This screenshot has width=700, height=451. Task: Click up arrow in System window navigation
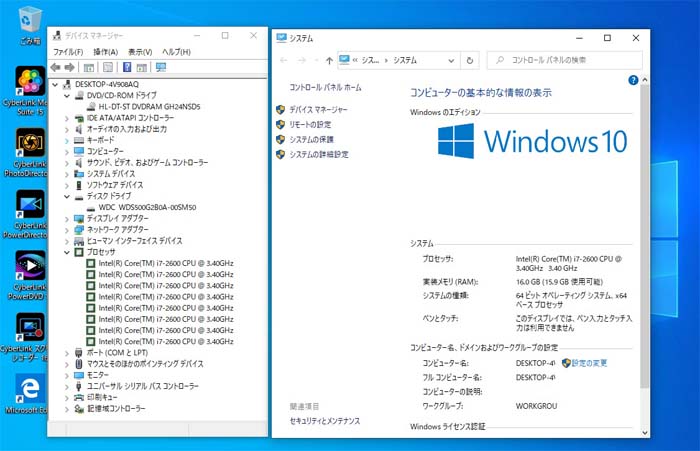pyautogui.click(x=329, y=60)
